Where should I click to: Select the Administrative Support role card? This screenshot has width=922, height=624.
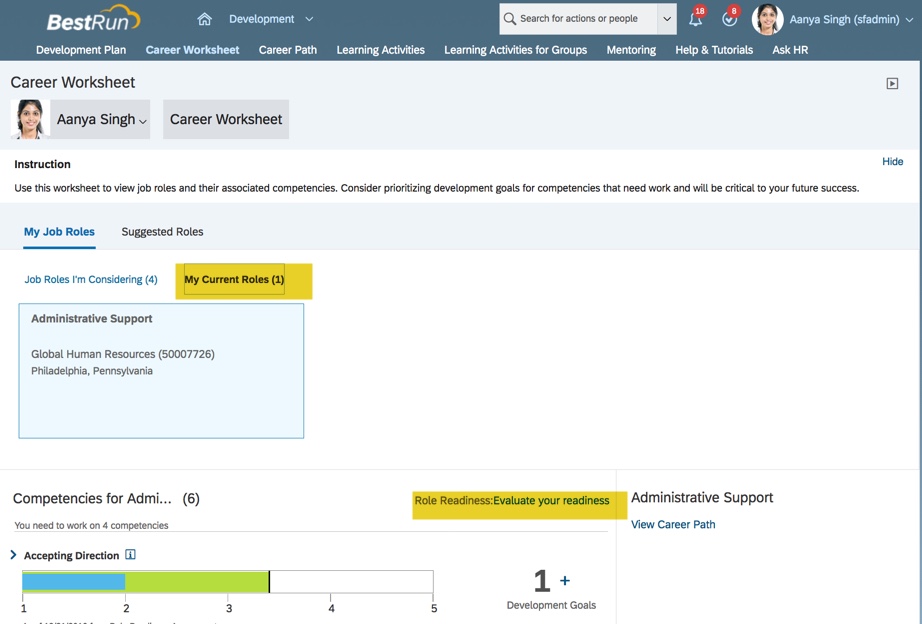[161, 371]
